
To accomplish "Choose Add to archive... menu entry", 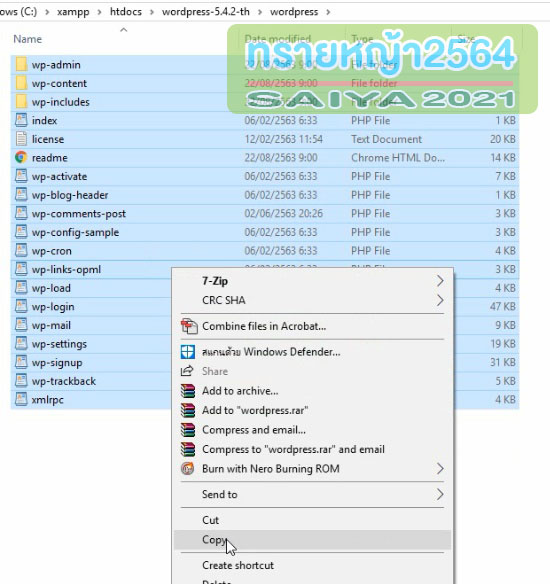I will [312, 391].
